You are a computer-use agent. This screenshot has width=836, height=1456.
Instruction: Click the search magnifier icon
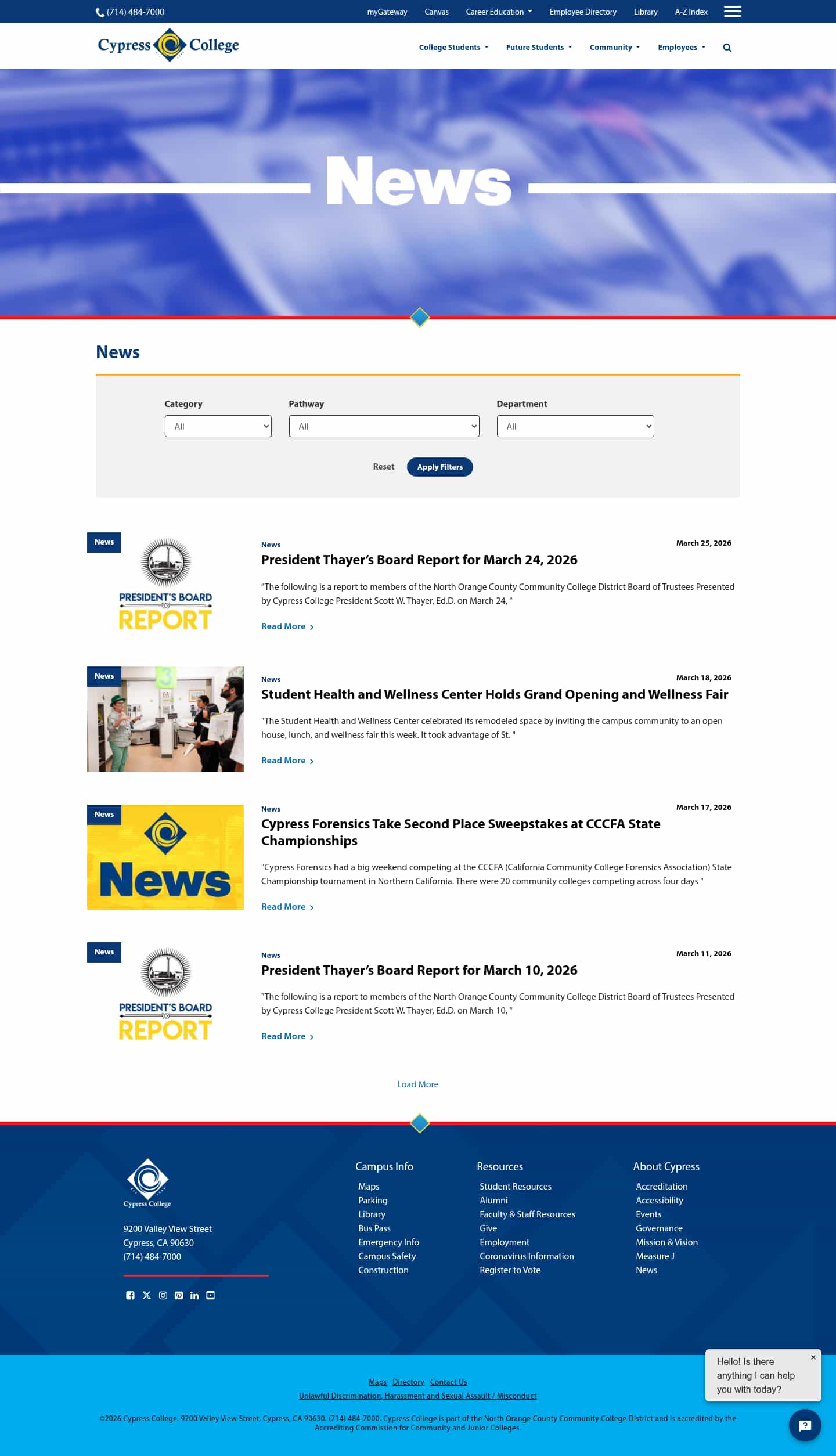[x=727, y=48]
